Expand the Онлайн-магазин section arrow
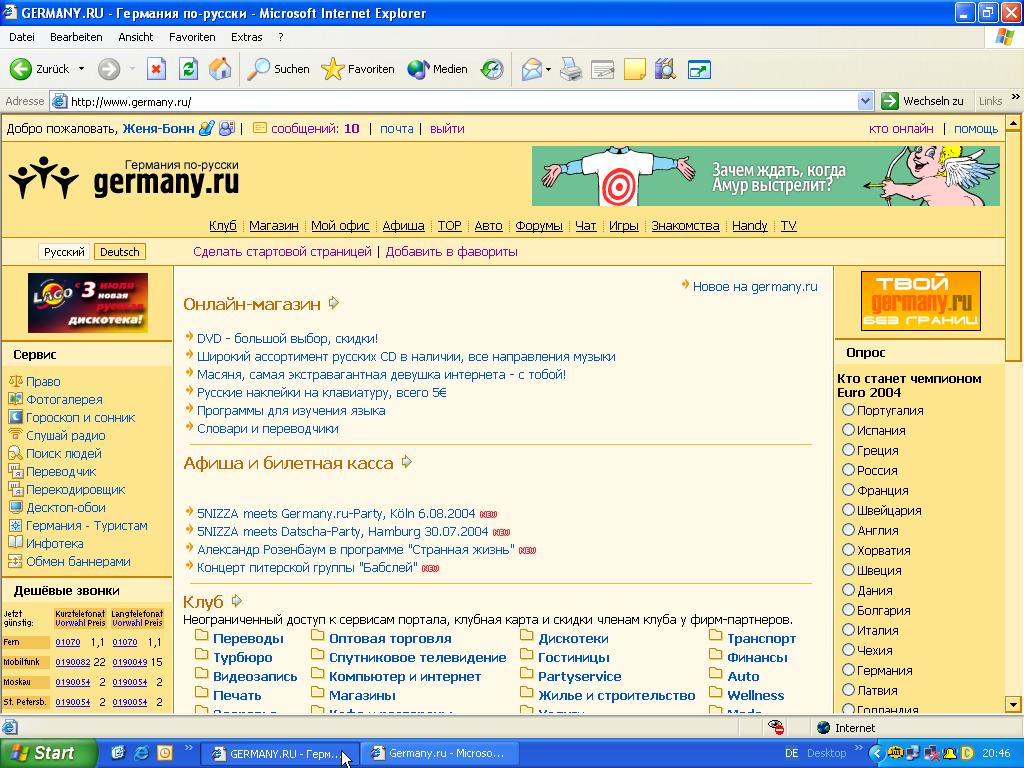Screen dimensions: 1024x768 (334, 303)
